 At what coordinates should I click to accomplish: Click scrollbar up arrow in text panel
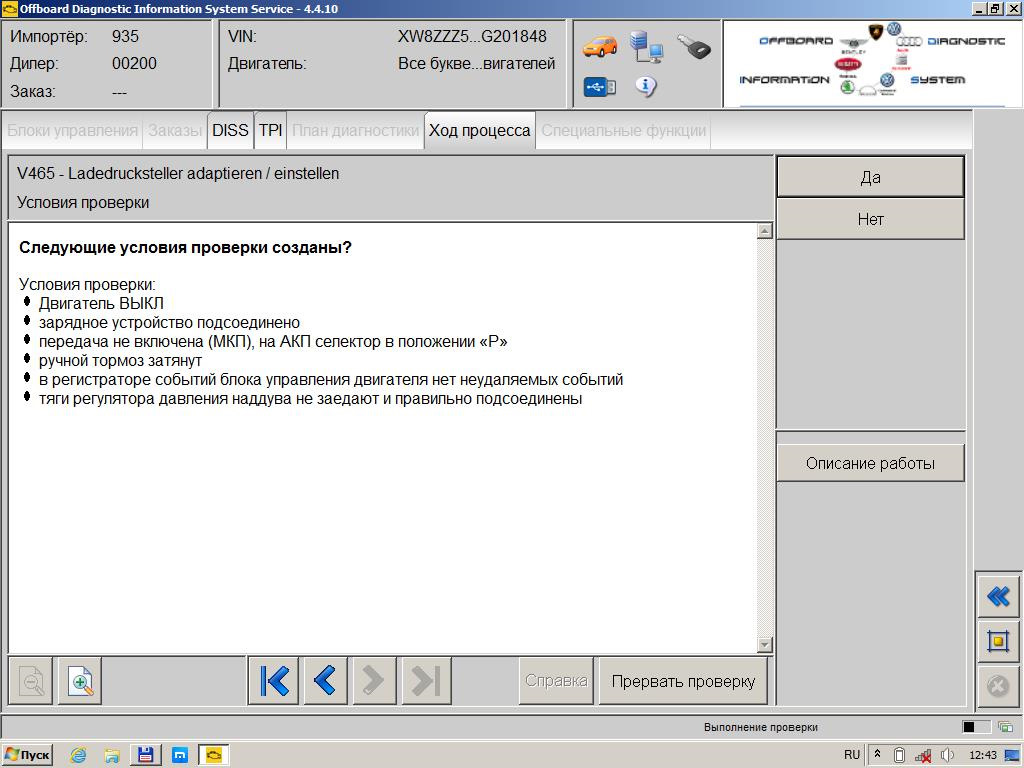click(x=765, y=231)
